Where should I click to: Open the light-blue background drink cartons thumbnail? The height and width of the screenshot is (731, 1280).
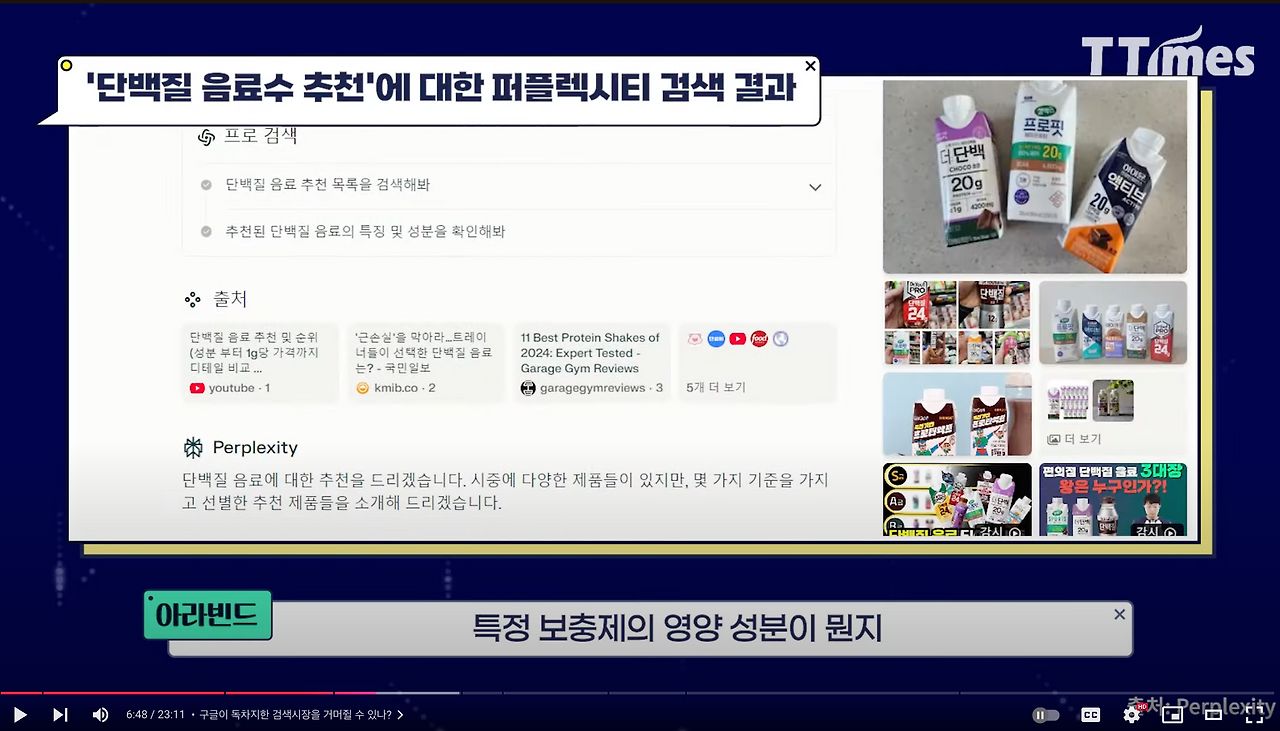pyautogui.click(x=957, y=414)
